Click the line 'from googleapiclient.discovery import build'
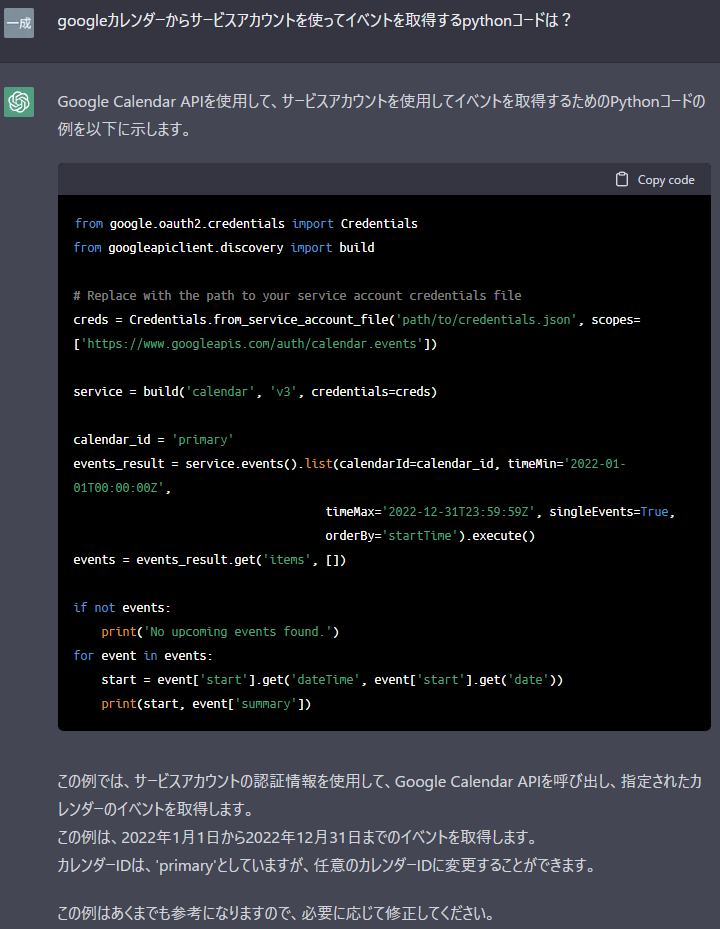This screenshot has width=720, height=929. pos(224,248)
